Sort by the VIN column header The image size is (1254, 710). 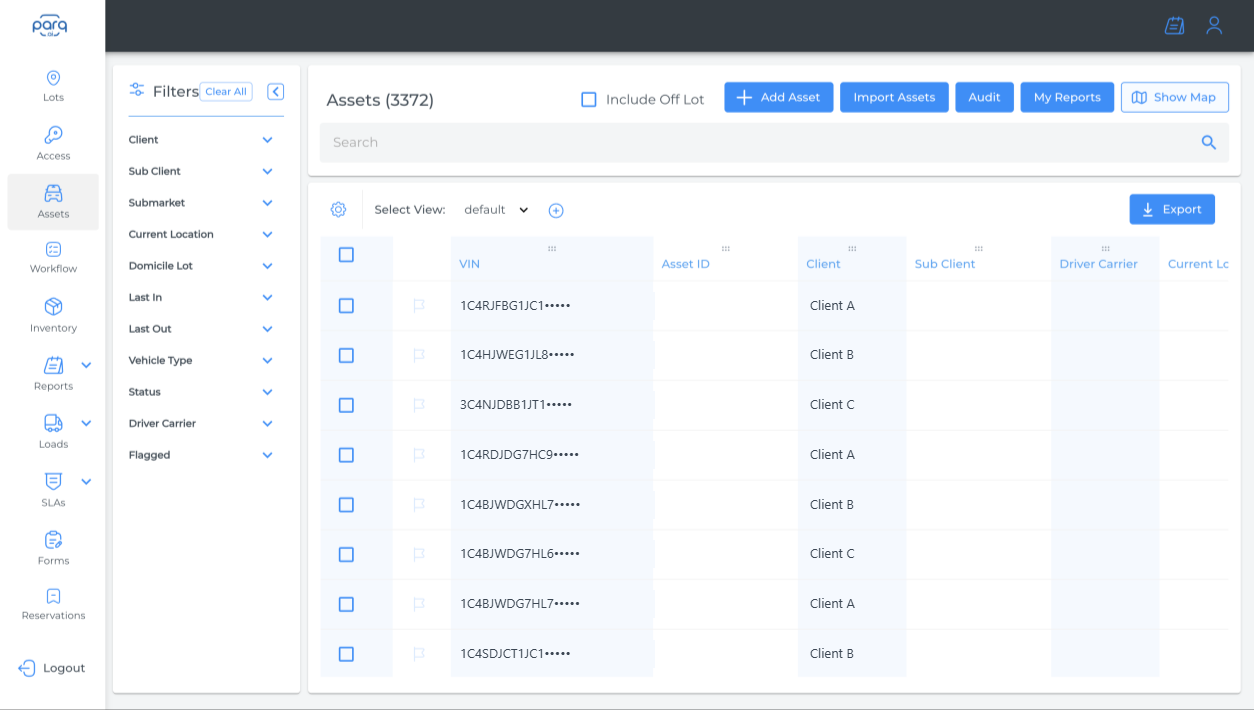pos(470,264)
